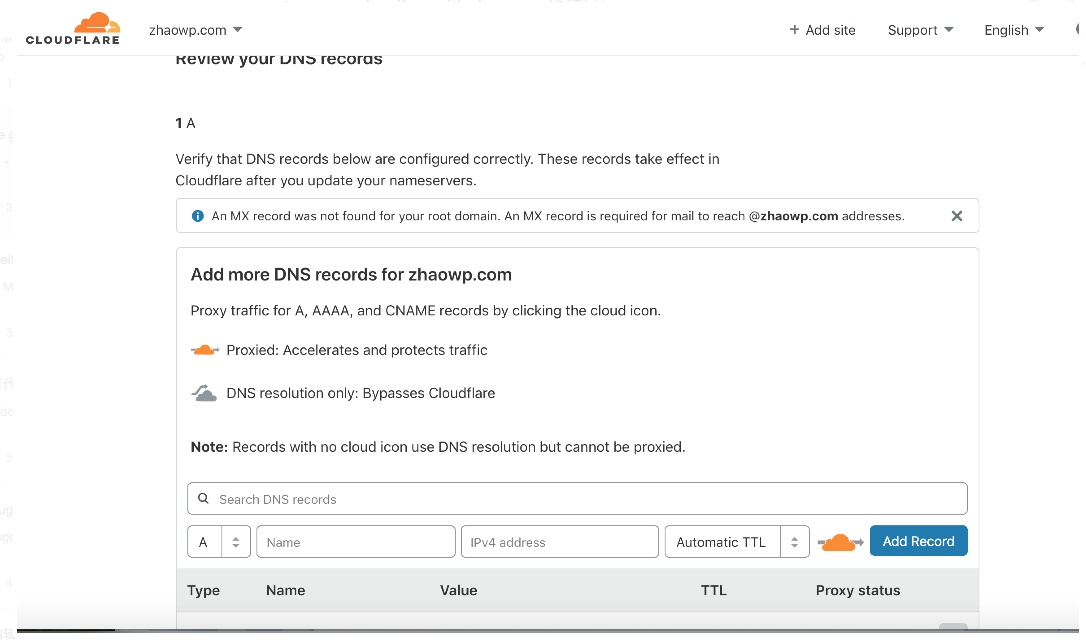Viewport: 1086px width, 640px height.
Task: Click the Add Record button
Action: point(918,541)
